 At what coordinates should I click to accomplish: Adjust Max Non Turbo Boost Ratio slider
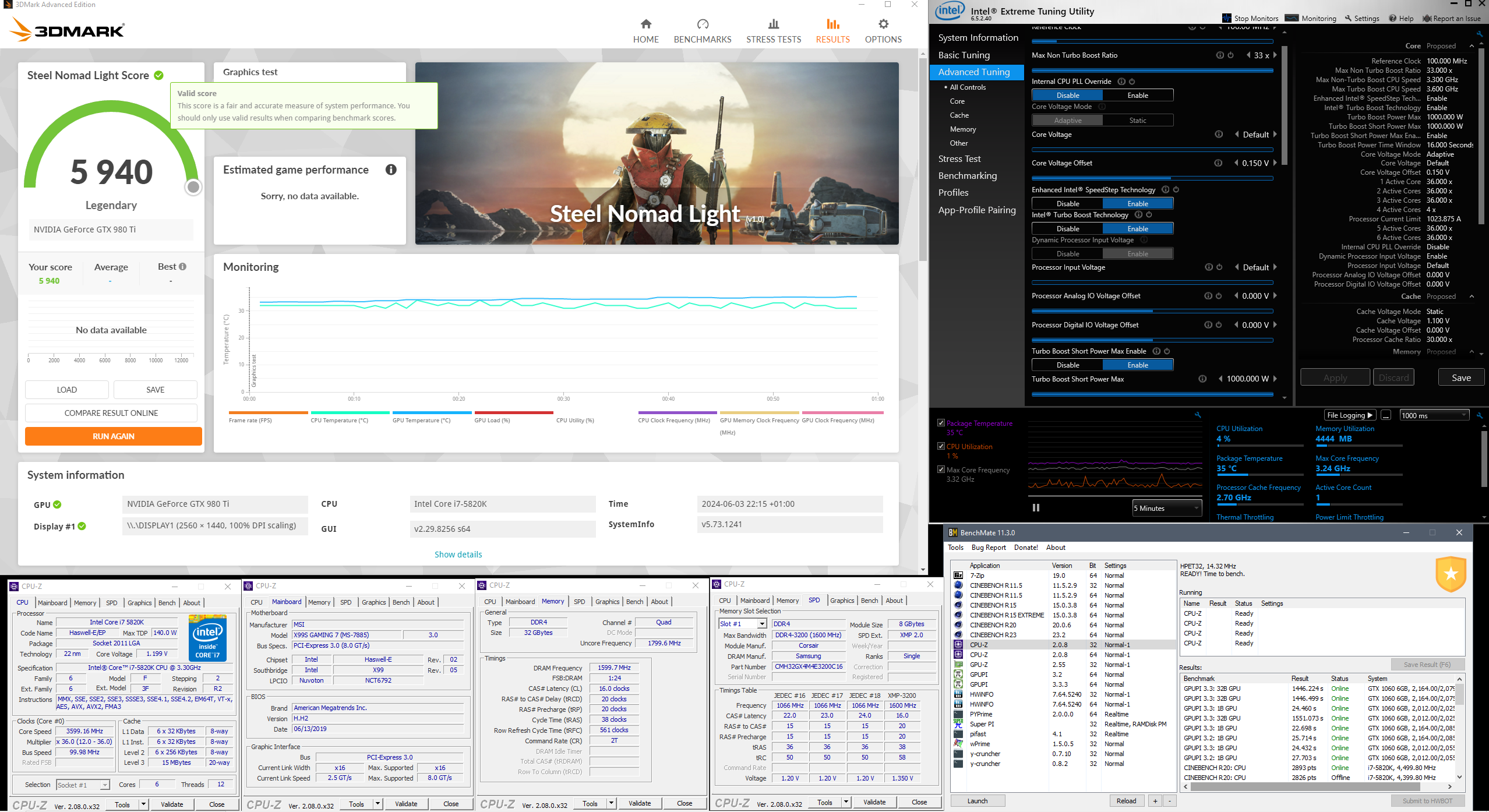pyautogui.click(x=1152, y=70)
